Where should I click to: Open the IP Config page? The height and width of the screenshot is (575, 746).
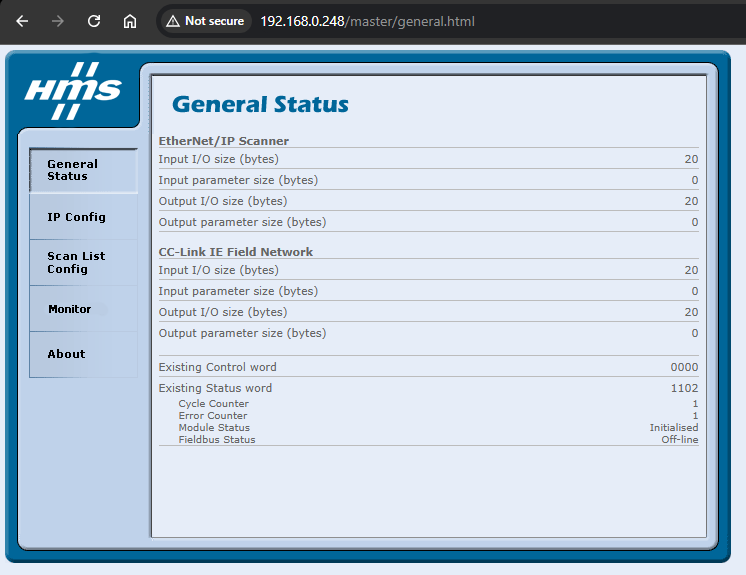[83, 217]
